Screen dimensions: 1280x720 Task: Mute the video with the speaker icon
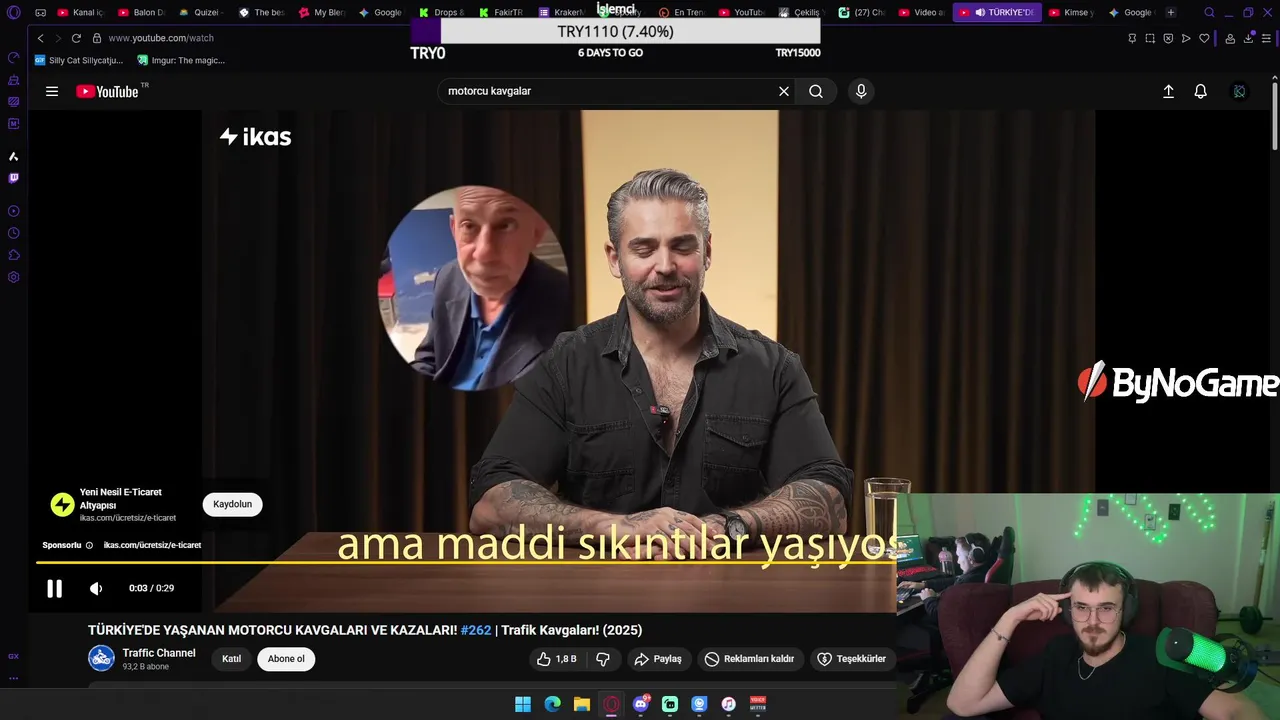click(96, 589)
